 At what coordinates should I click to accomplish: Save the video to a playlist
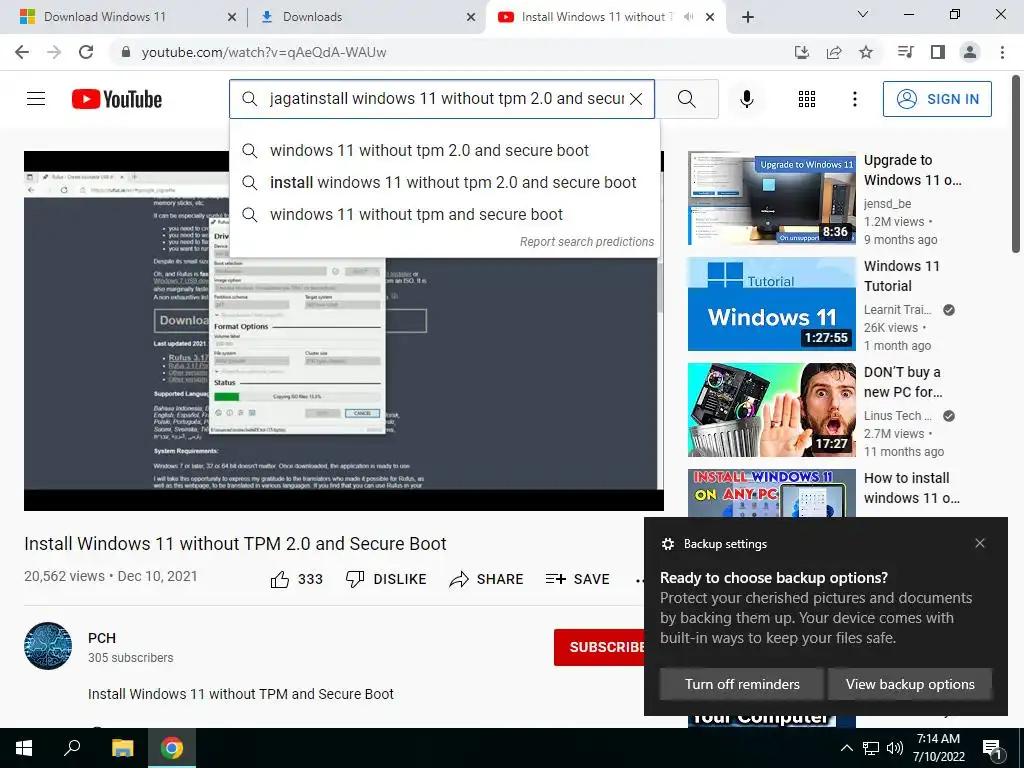(577, 579)
